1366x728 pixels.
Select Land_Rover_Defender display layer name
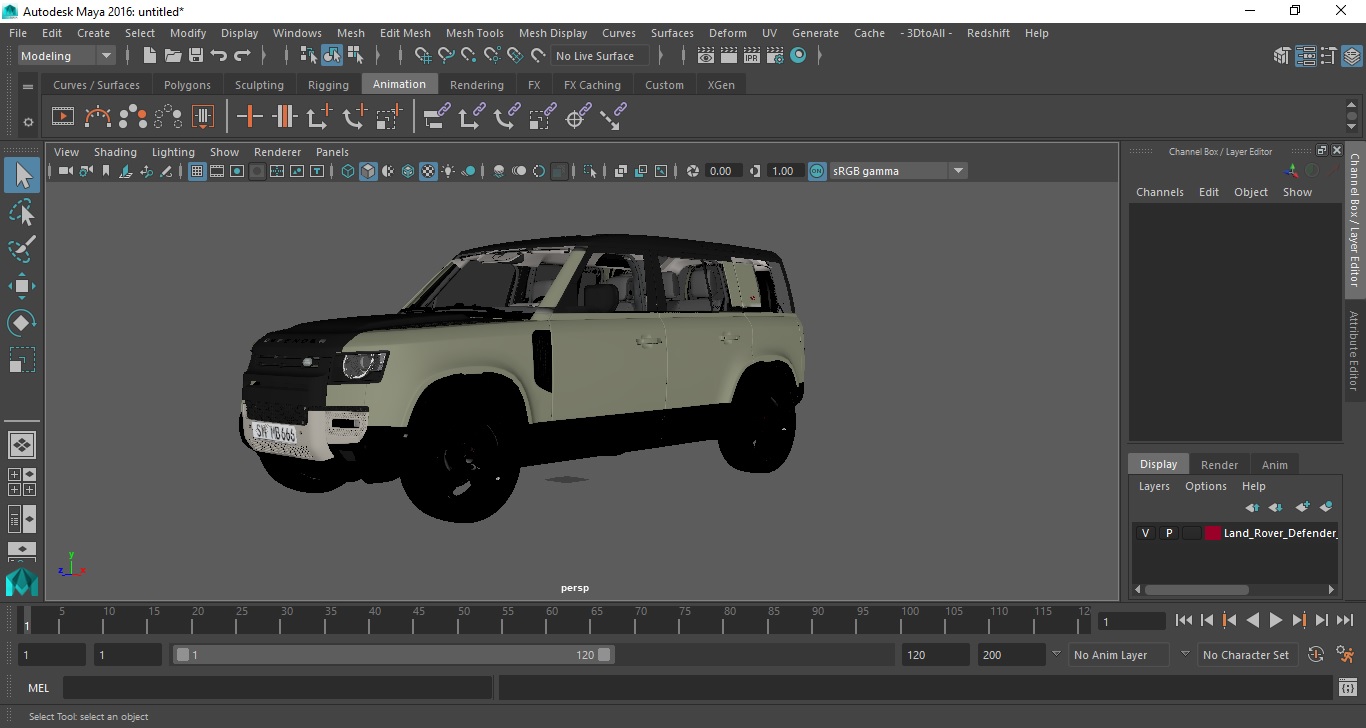pyautogui.click(x=1279, y=533)
